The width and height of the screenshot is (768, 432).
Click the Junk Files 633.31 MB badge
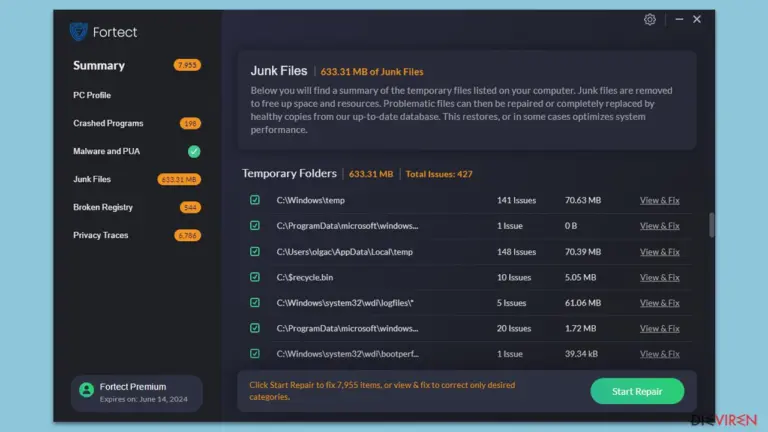179,179
